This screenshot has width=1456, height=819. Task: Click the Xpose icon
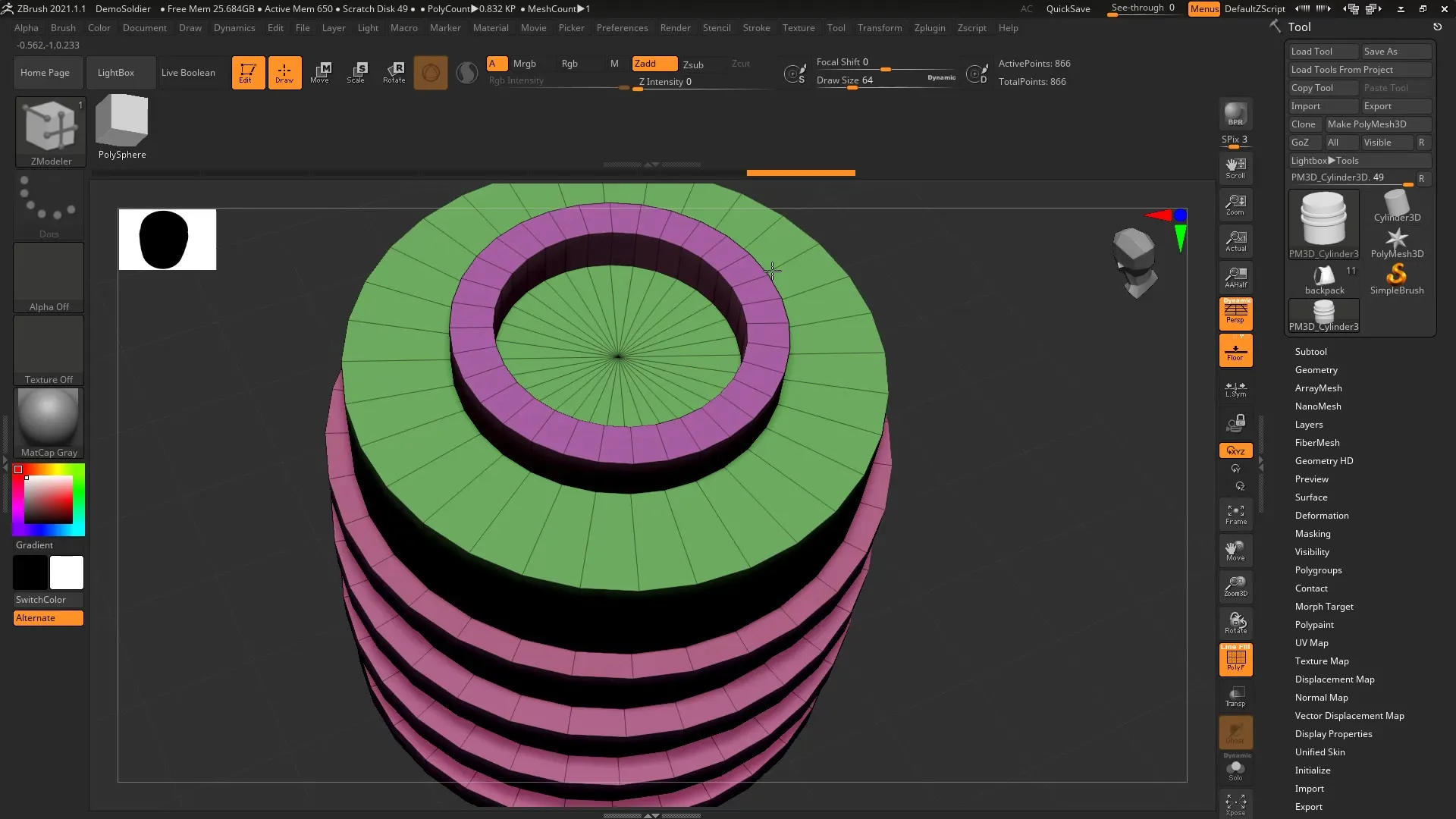coord(1235,805)
